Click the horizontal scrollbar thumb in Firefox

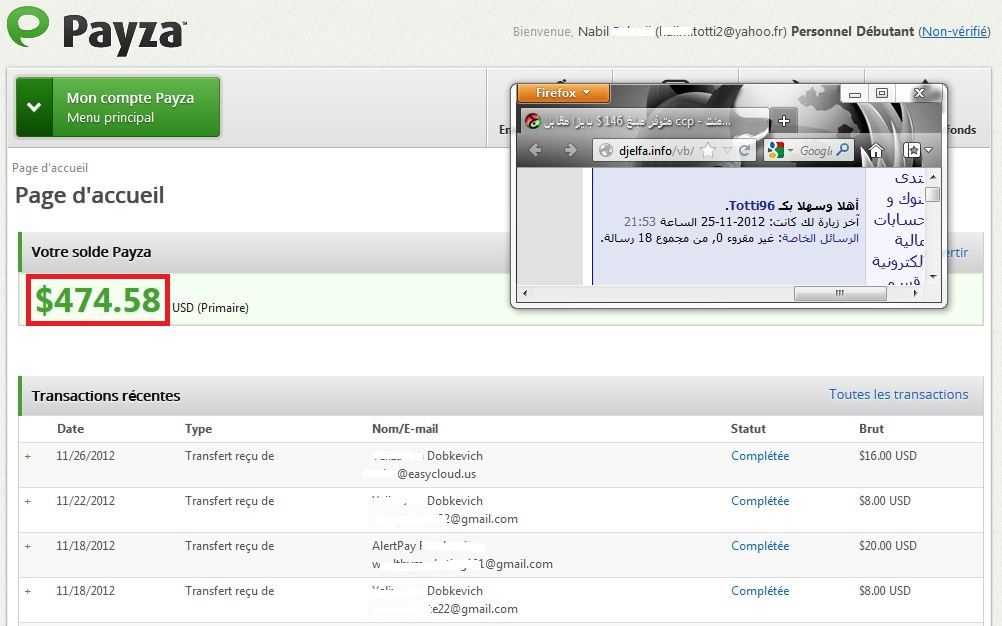840,293
